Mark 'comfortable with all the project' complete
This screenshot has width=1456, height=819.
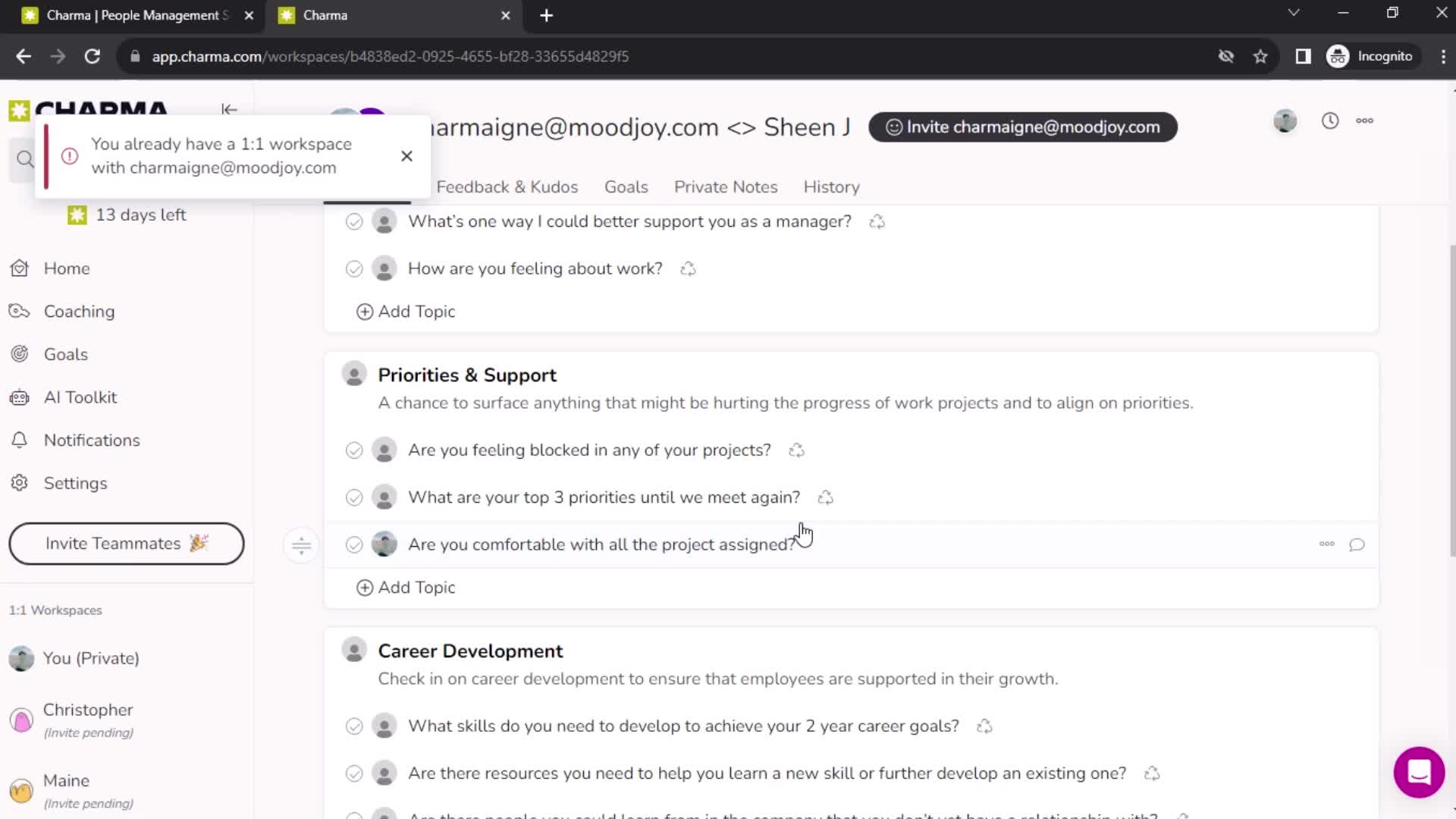pyautogui.click(x=354, y=544)
